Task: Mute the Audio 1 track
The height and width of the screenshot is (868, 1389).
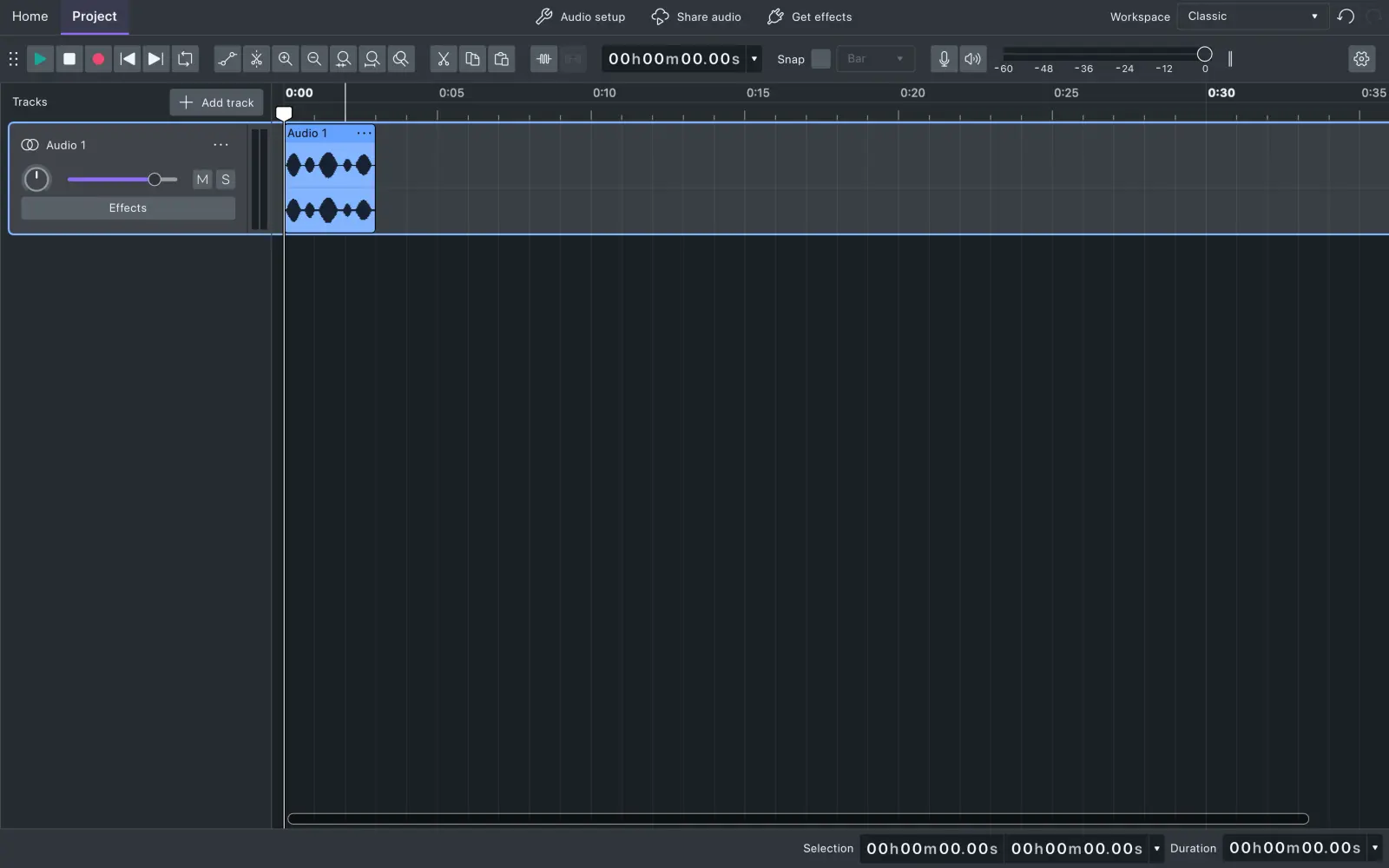Action: [202, 180]
